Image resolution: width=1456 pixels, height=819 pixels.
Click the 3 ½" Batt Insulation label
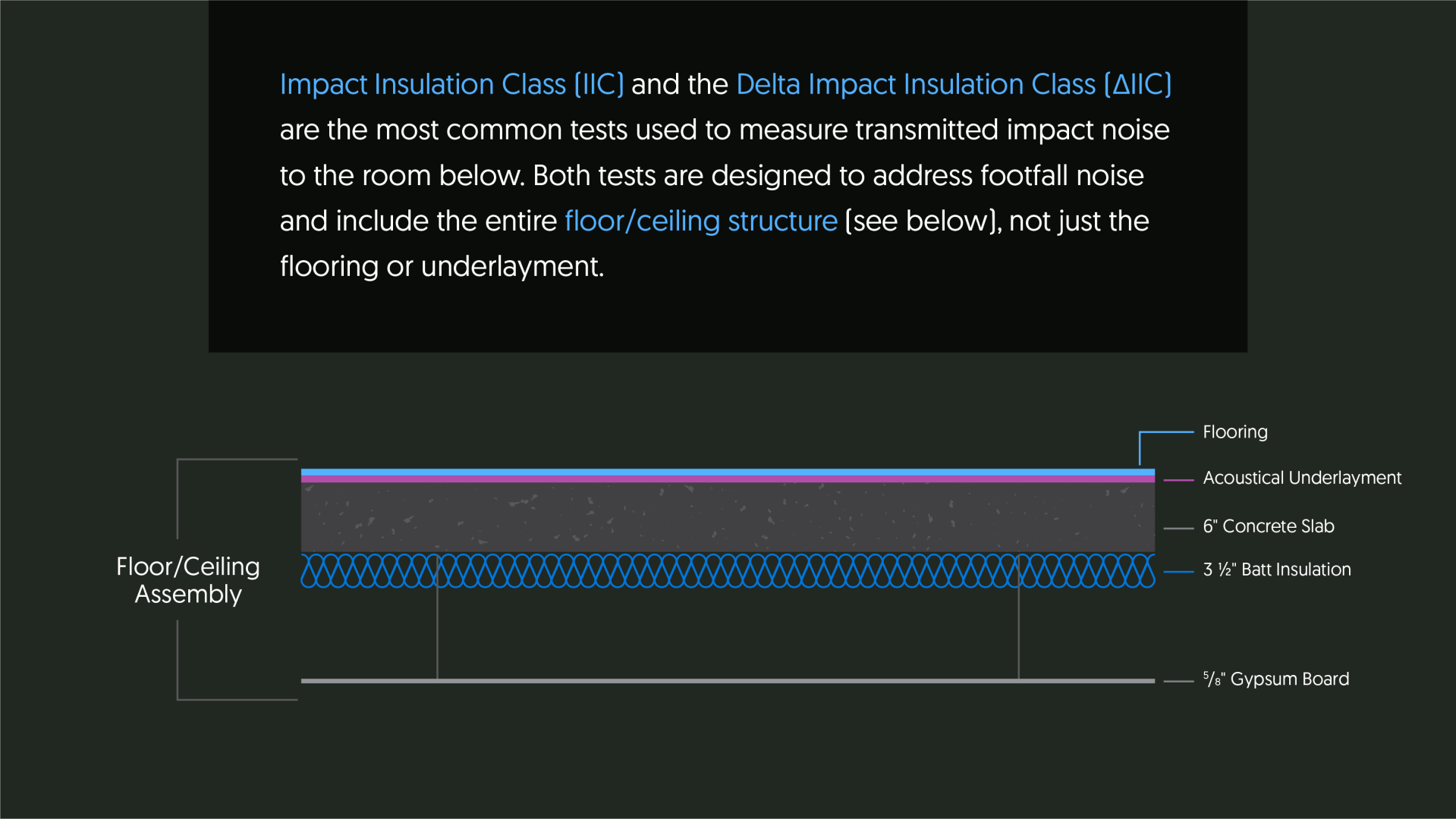click(x=1277, y=570)
